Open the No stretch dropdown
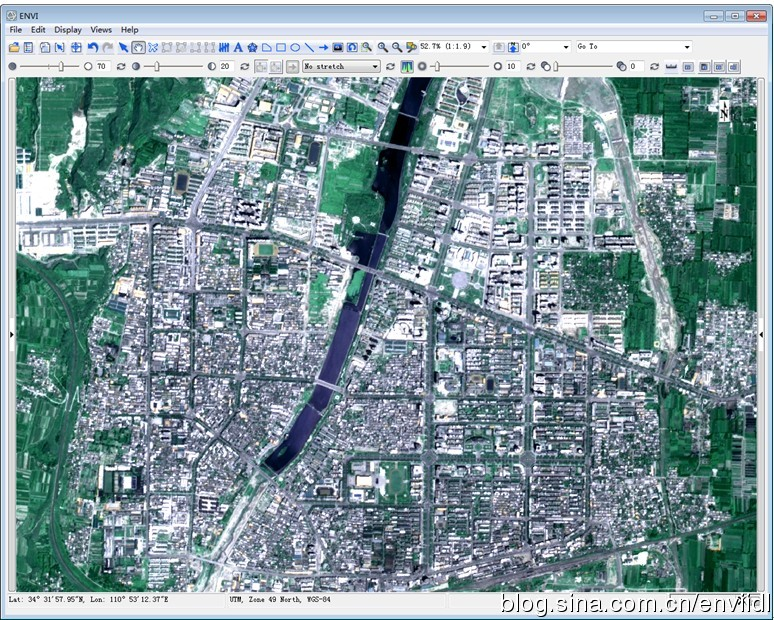This screenshot has width=774, height=620. 376,66
